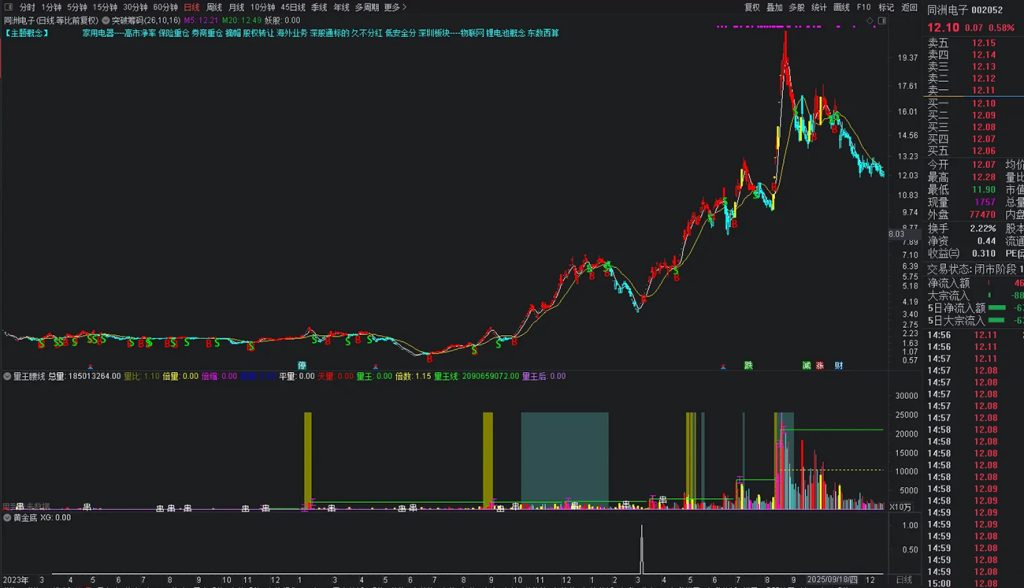Viewport: 1024px width, 588px height.
Task: Click the 日线 label at bottom axis
Action: click(903, 580)
